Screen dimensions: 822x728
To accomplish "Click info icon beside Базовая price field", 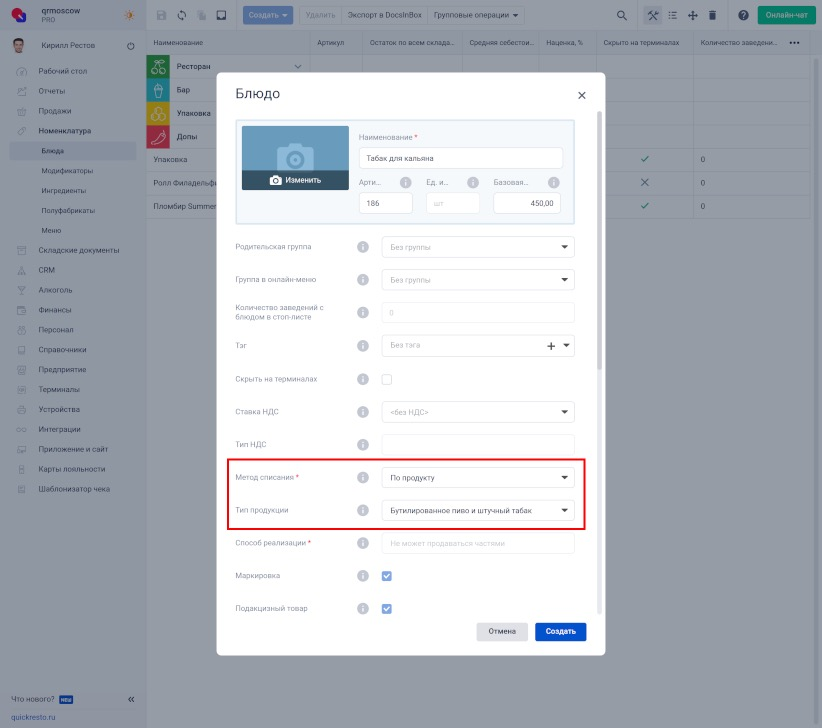I will pos(554,182).
